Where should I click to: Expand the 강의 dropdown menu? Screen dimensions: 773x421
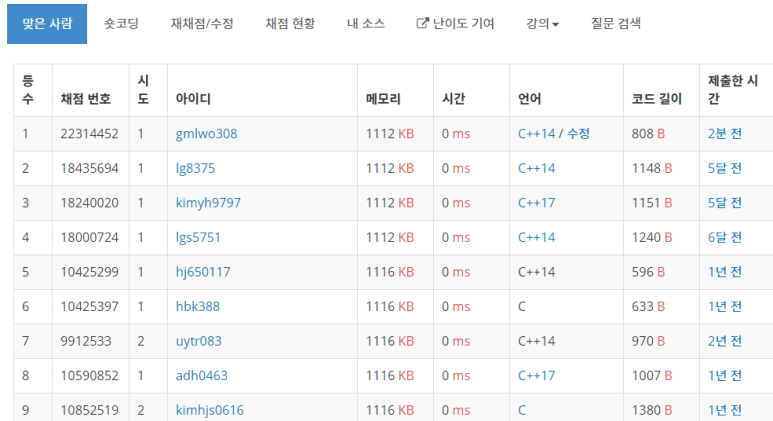coord(542,24)
